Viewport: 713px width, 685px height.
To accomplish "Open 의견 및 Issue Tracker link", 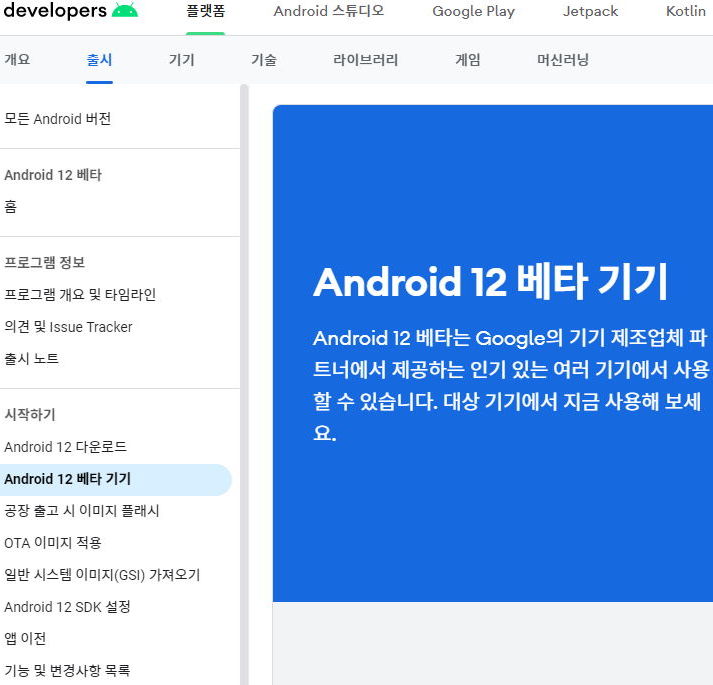I will (x=68, y=327).
